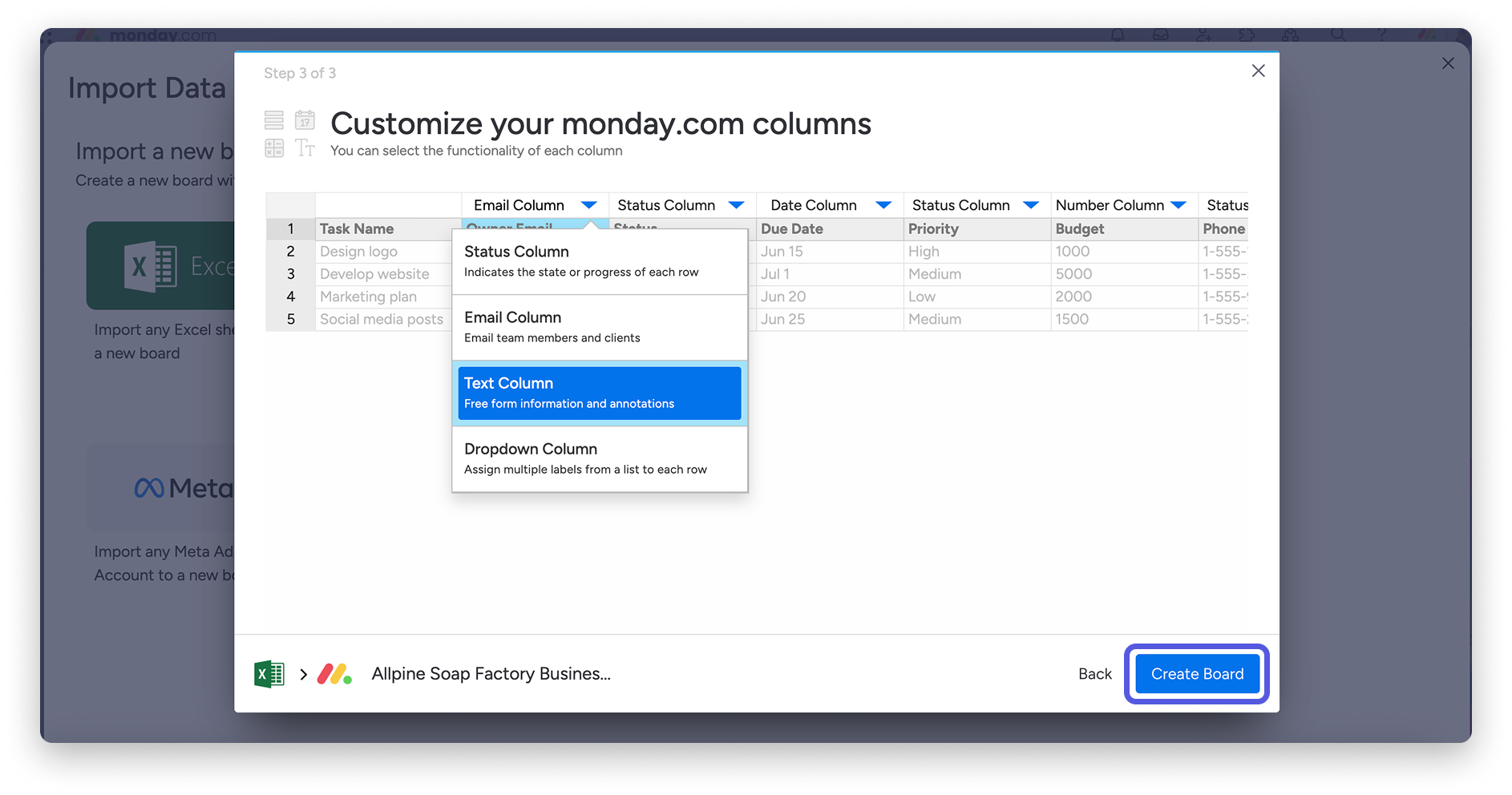Select the 1000 budget cell
This screenshot has height=795, width=1512.
click(1125, 252)
